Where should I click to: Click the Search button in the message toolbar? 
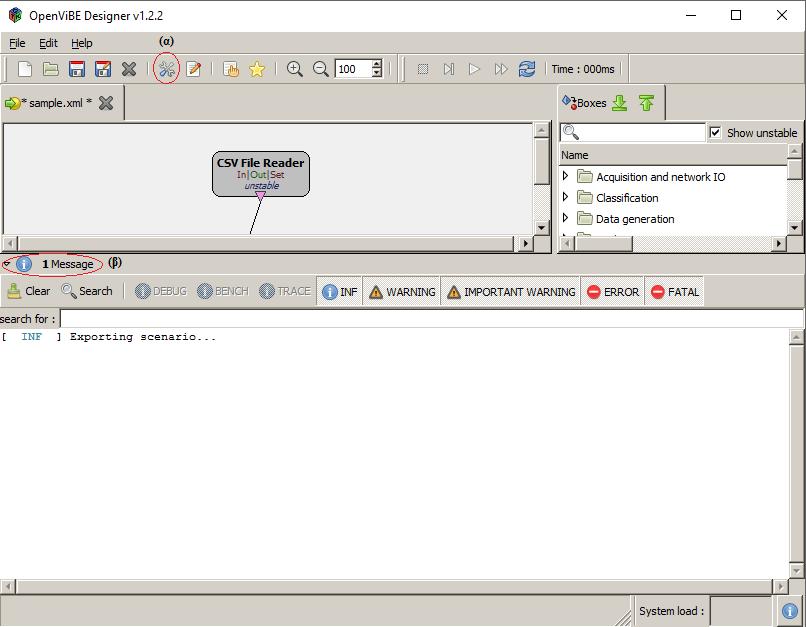[x=86, y=291]
